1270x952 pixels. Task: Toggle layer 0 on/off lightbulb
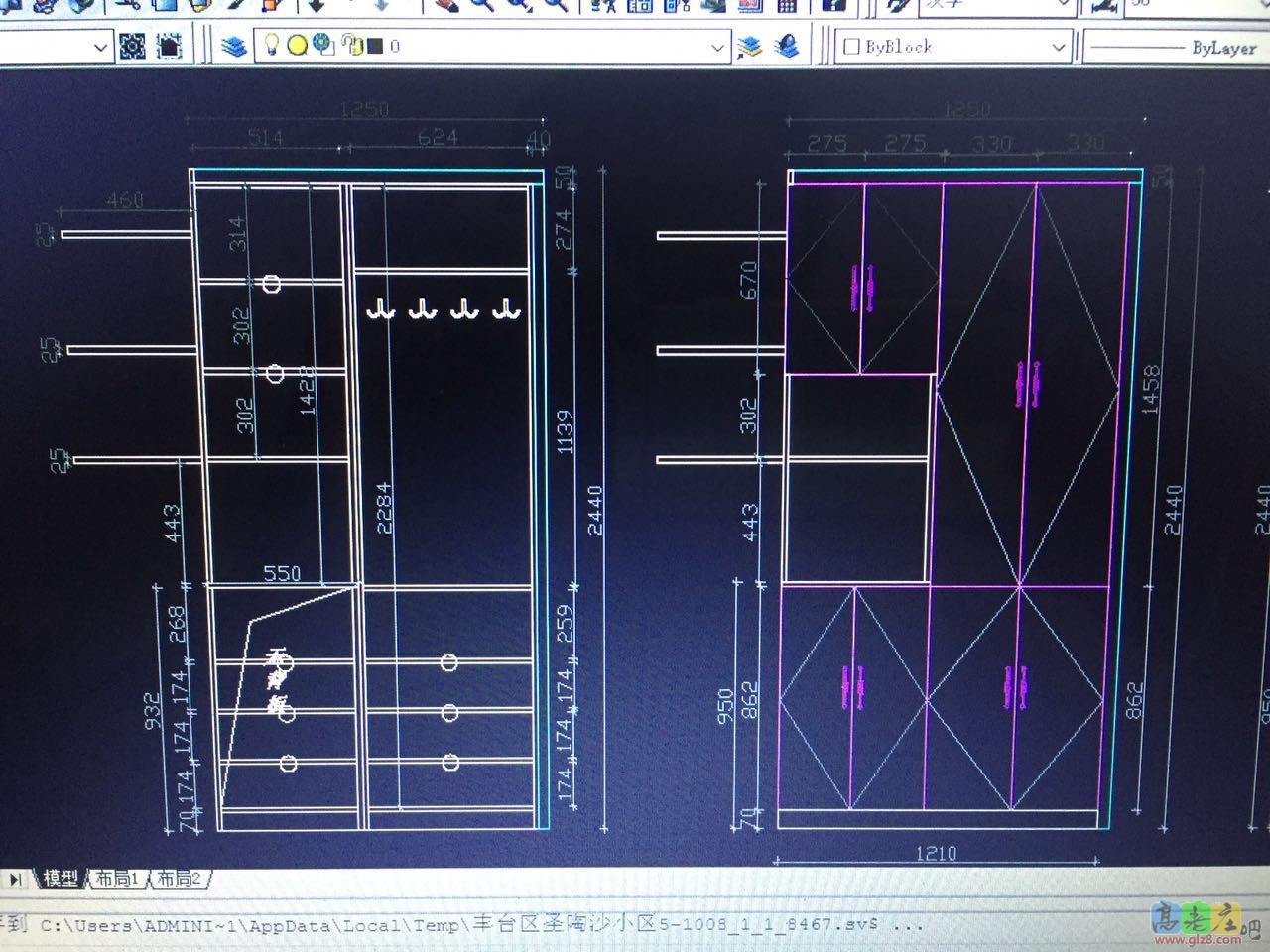[x=271, y=45]
